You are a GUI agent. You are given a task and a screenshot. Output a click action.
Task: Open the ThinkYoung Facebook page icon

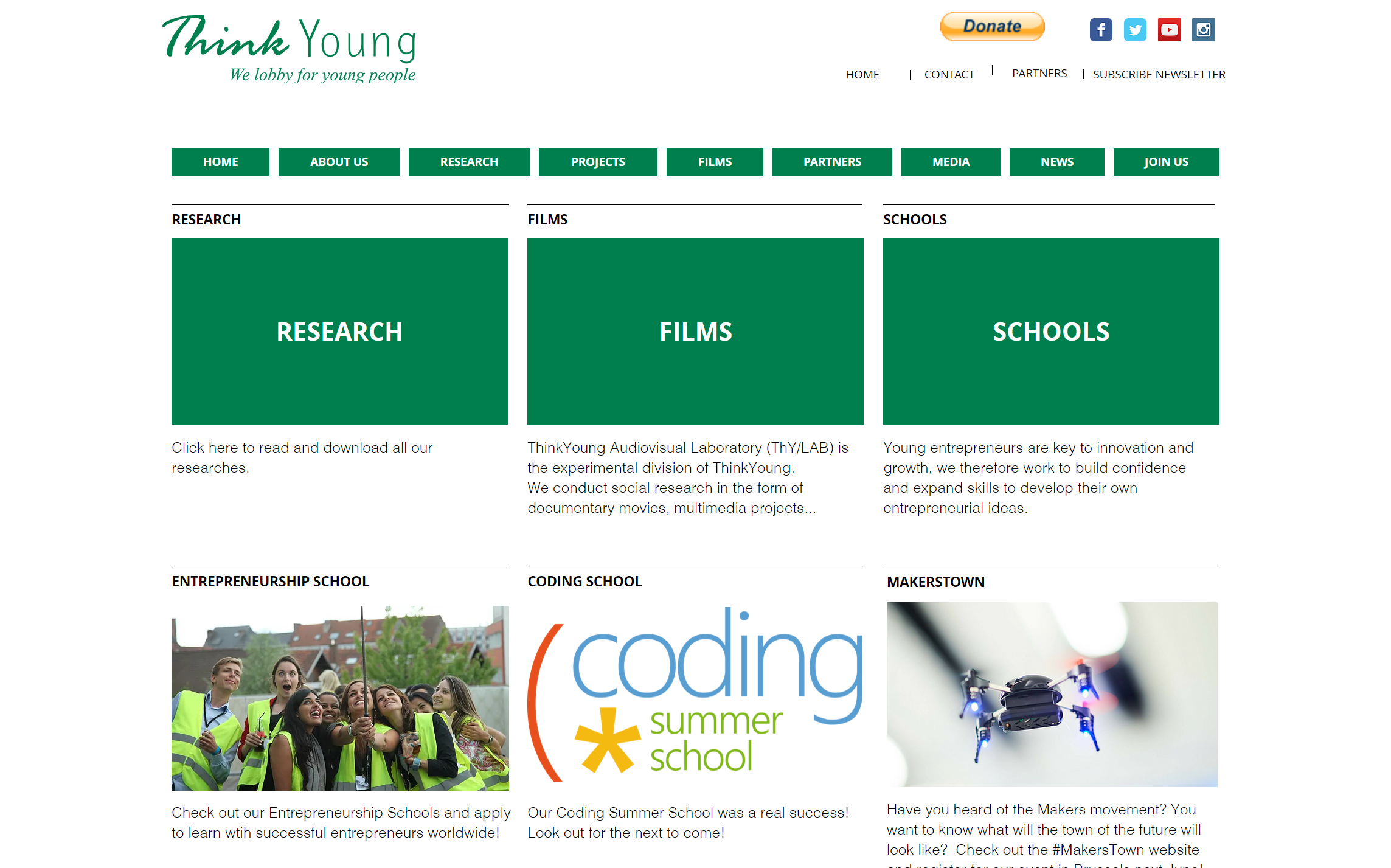click(x=1101, y=30)
